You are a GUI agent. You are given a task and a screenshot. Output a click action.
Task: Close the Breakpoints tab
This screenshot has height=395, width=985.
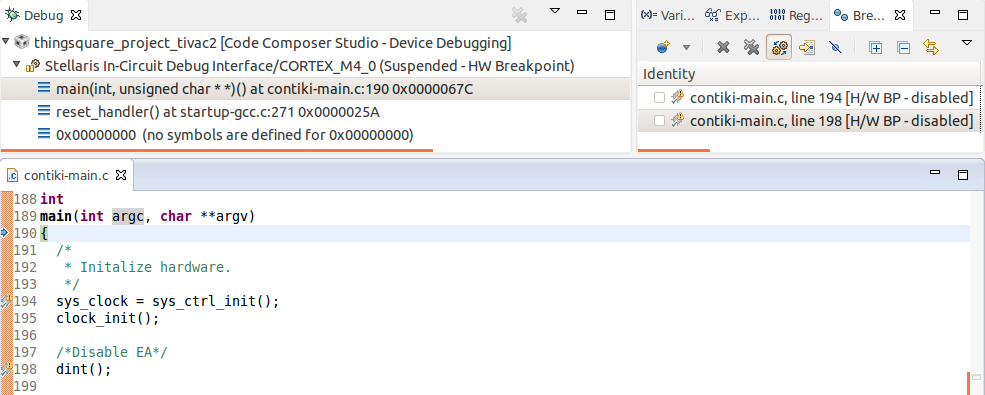click(900, 14)
